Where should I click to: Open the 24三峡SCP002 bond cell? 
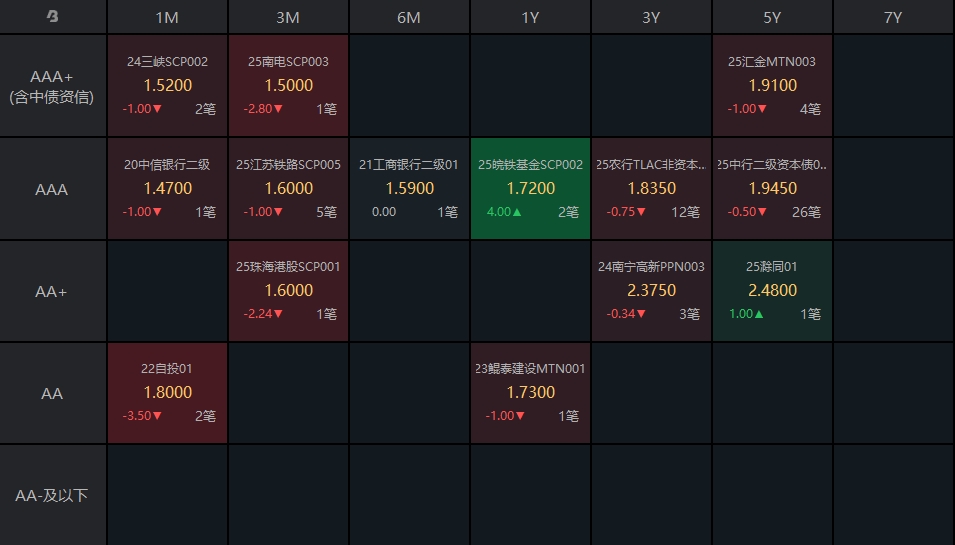[x=168, y=86]
